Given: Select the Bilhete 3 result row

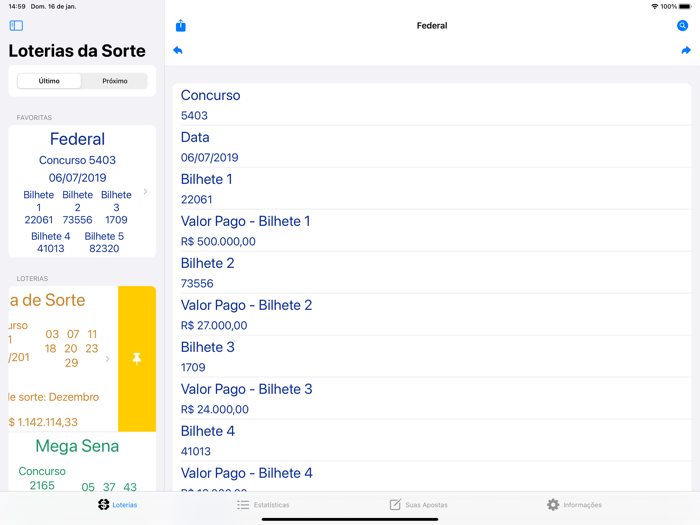Looking at the screenshot, I should [430, 357].
